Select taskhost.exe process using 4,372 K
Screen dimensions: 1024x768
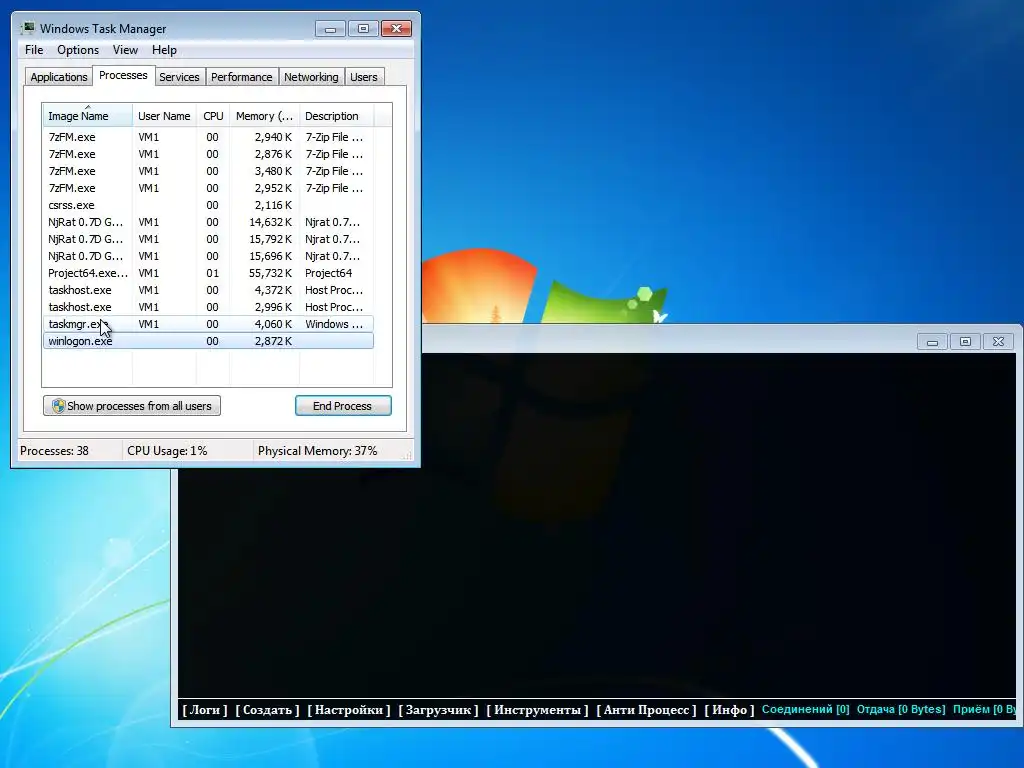(208, 290)
